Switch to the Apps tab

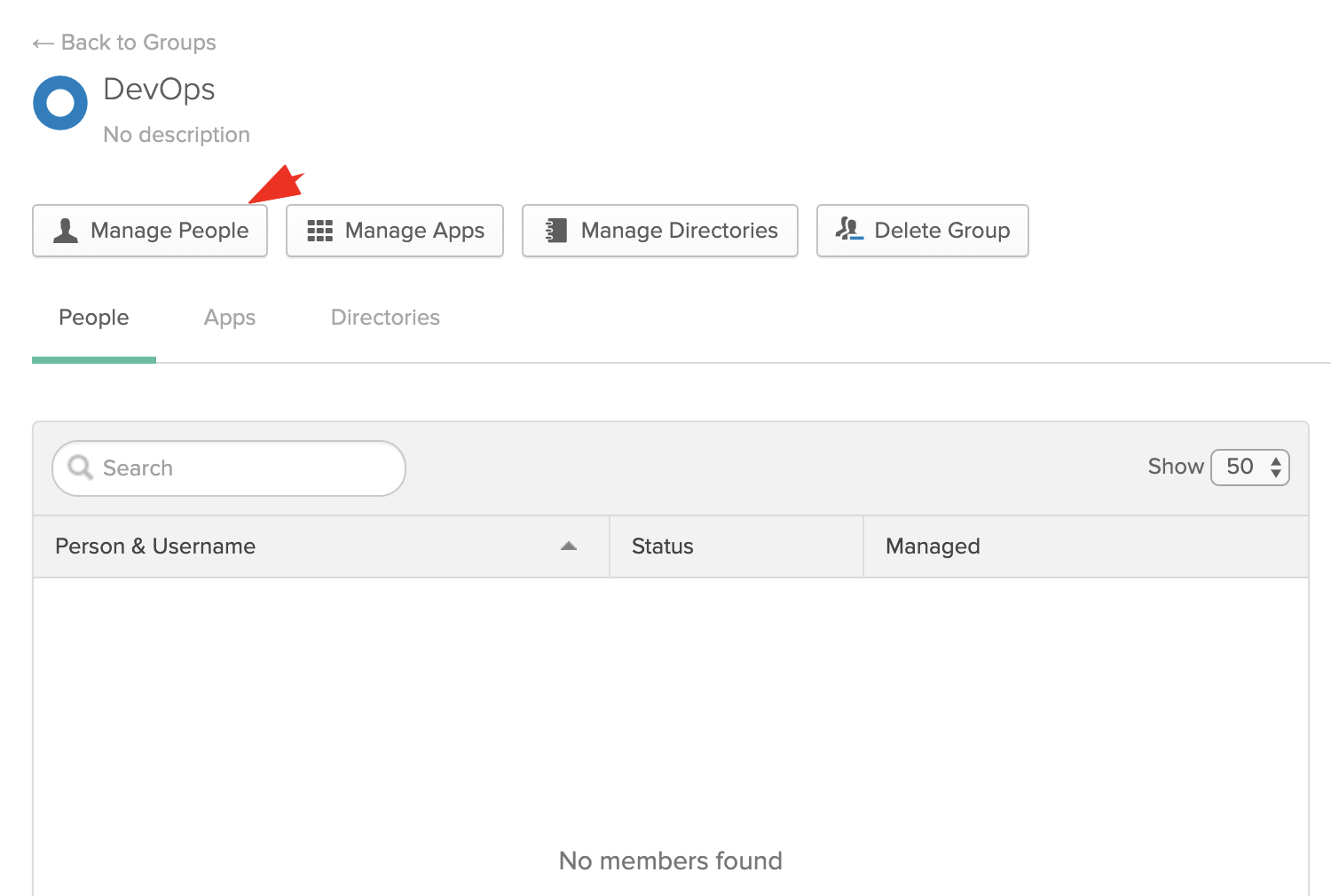(x=230, y=318)
